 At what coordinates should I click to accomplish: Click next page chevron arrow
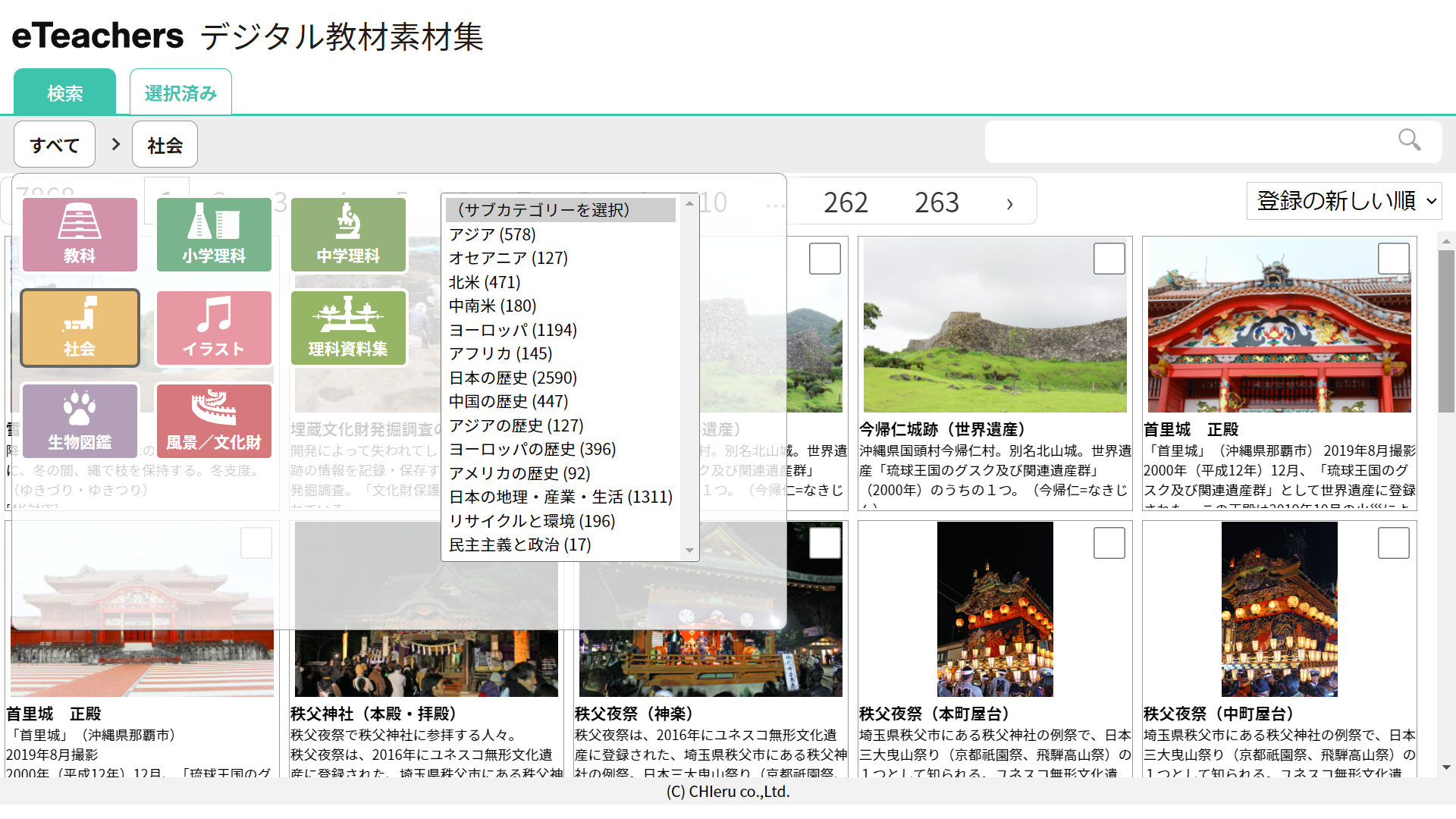pos(1009,203)
